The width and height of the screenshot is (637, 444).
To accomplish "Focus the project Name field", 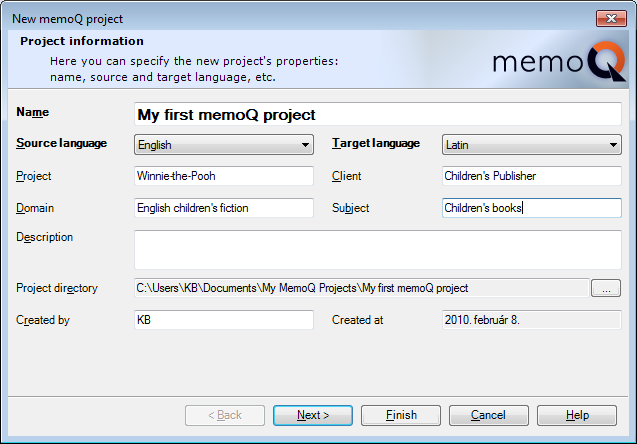I will [378, 114].
